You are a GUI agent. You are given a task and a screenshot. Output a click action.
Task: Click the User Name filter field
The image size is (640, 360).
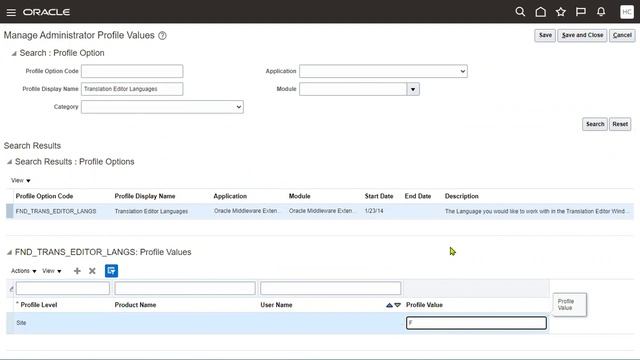(x=331, y=288)
